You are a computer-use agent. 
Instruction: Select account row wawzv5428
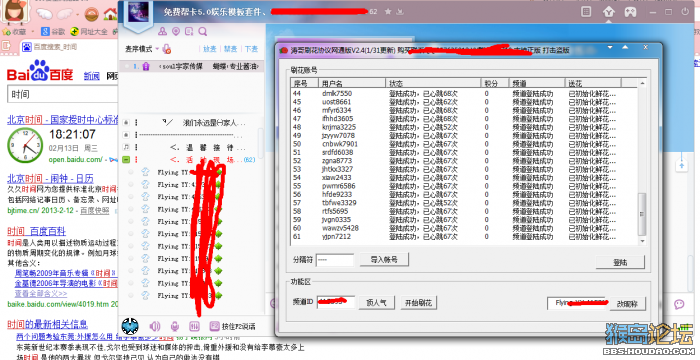tap(464, 228)
